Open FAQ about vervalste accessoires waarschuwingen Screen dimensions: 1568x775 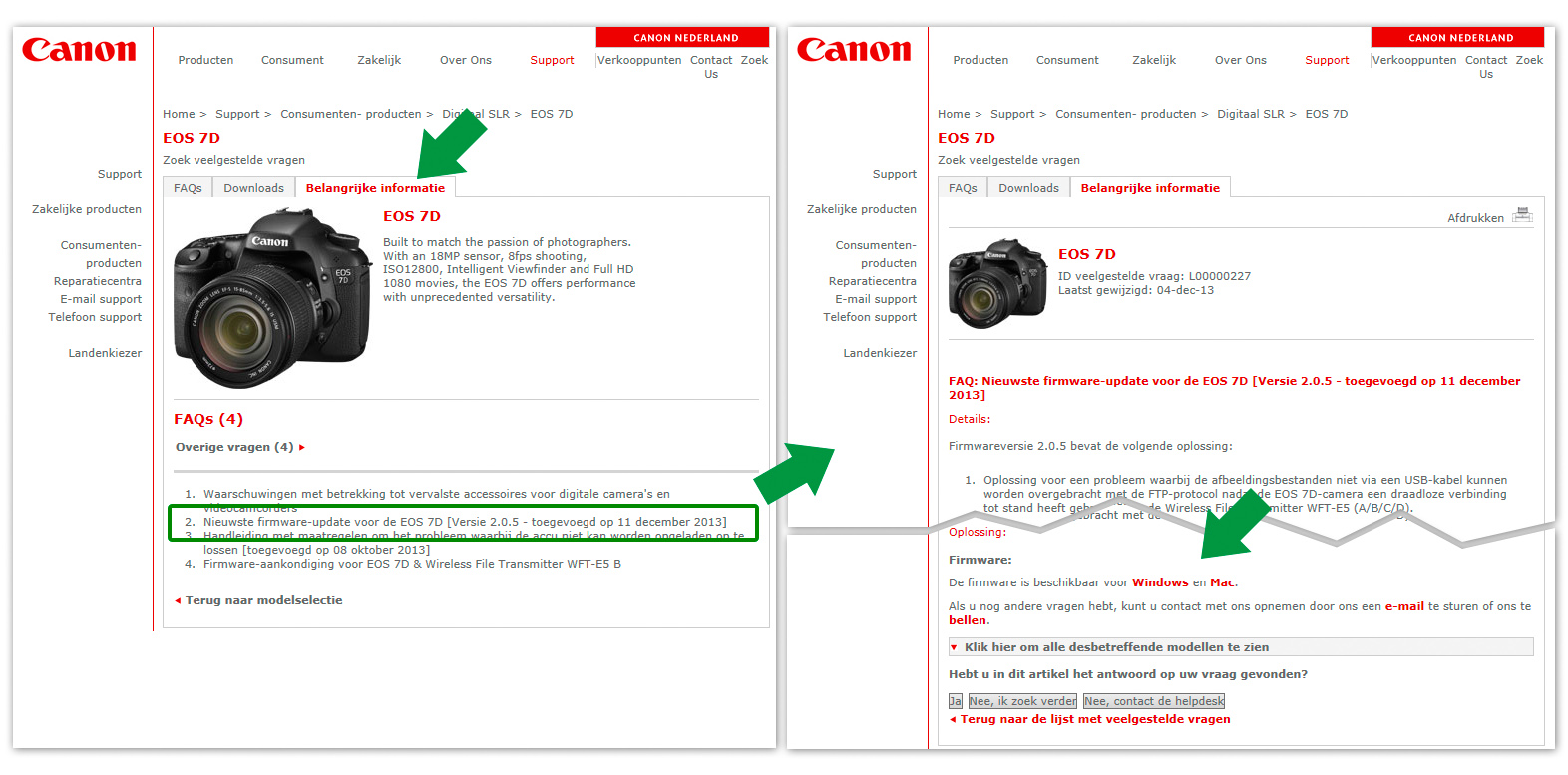[437, 500]
